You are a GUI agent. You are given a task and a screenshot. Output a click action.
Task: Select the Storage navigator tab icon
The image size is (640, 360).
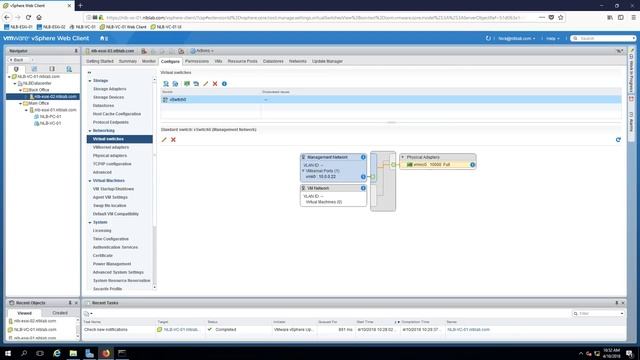tap(52, 69)
